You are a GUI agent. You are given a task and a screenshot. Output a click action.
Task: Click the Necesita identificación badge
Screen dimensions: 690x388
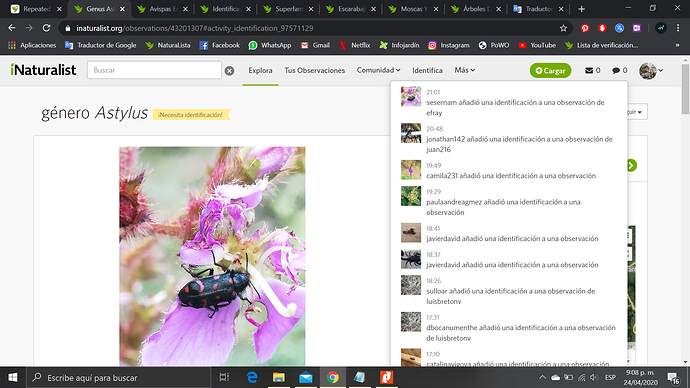pyautogui.click(x=191, y=115)
